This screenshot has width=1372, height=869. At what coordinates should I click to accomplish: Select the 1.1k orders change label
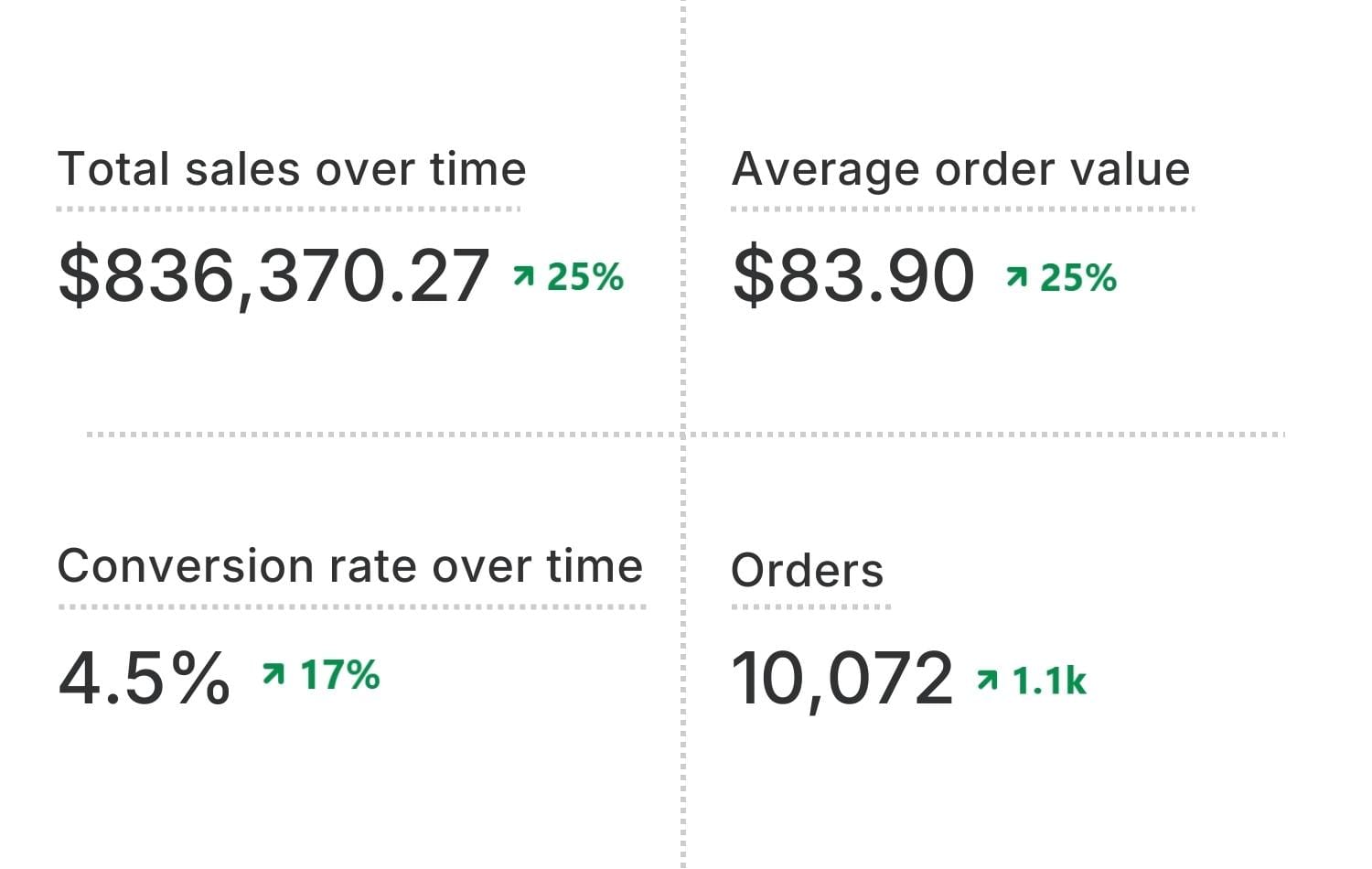[1049, 681]
